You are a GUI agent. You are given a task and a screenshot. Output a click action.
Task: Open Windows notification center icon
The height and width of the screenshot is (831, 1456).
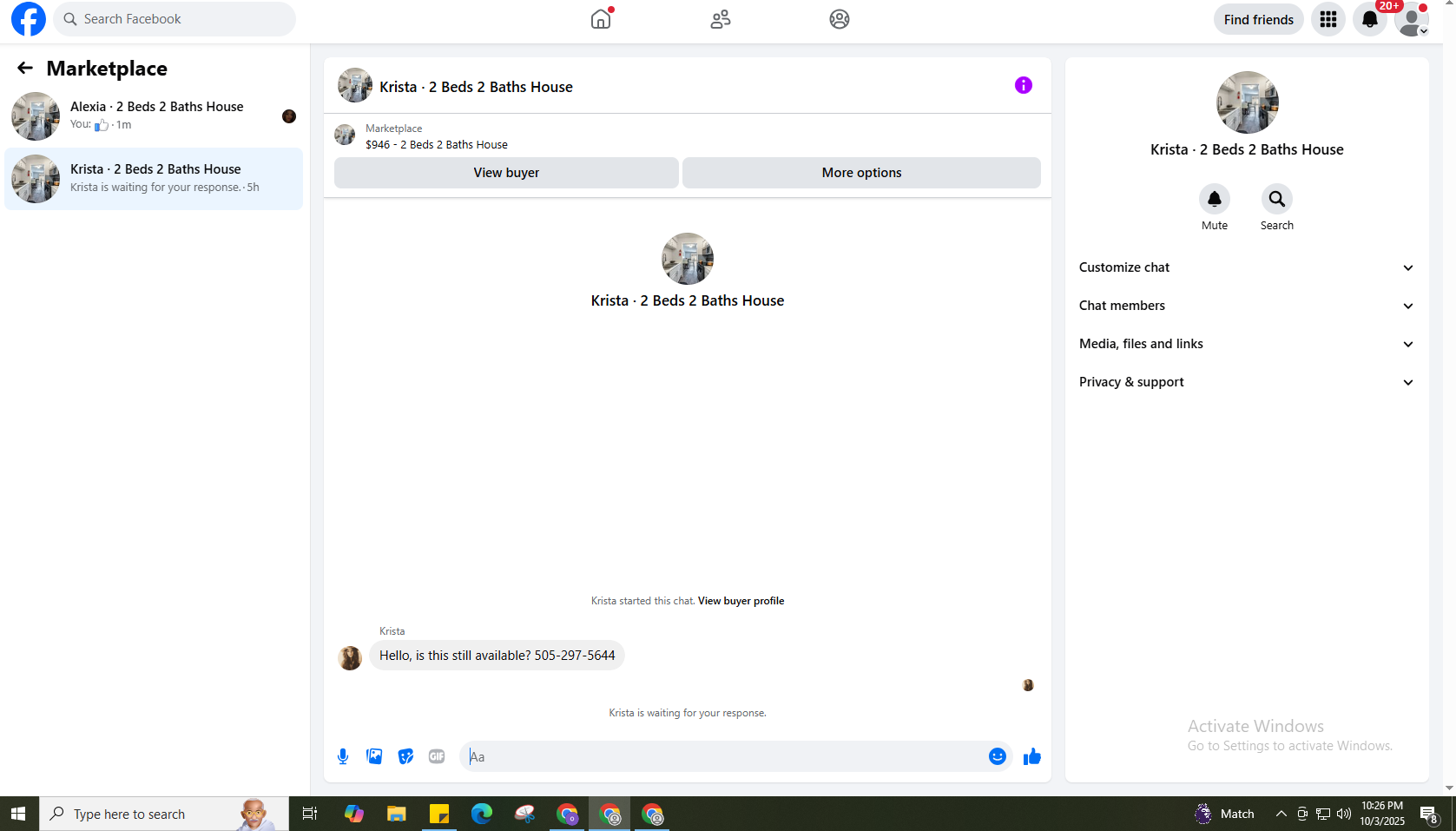pos(1429,814)
